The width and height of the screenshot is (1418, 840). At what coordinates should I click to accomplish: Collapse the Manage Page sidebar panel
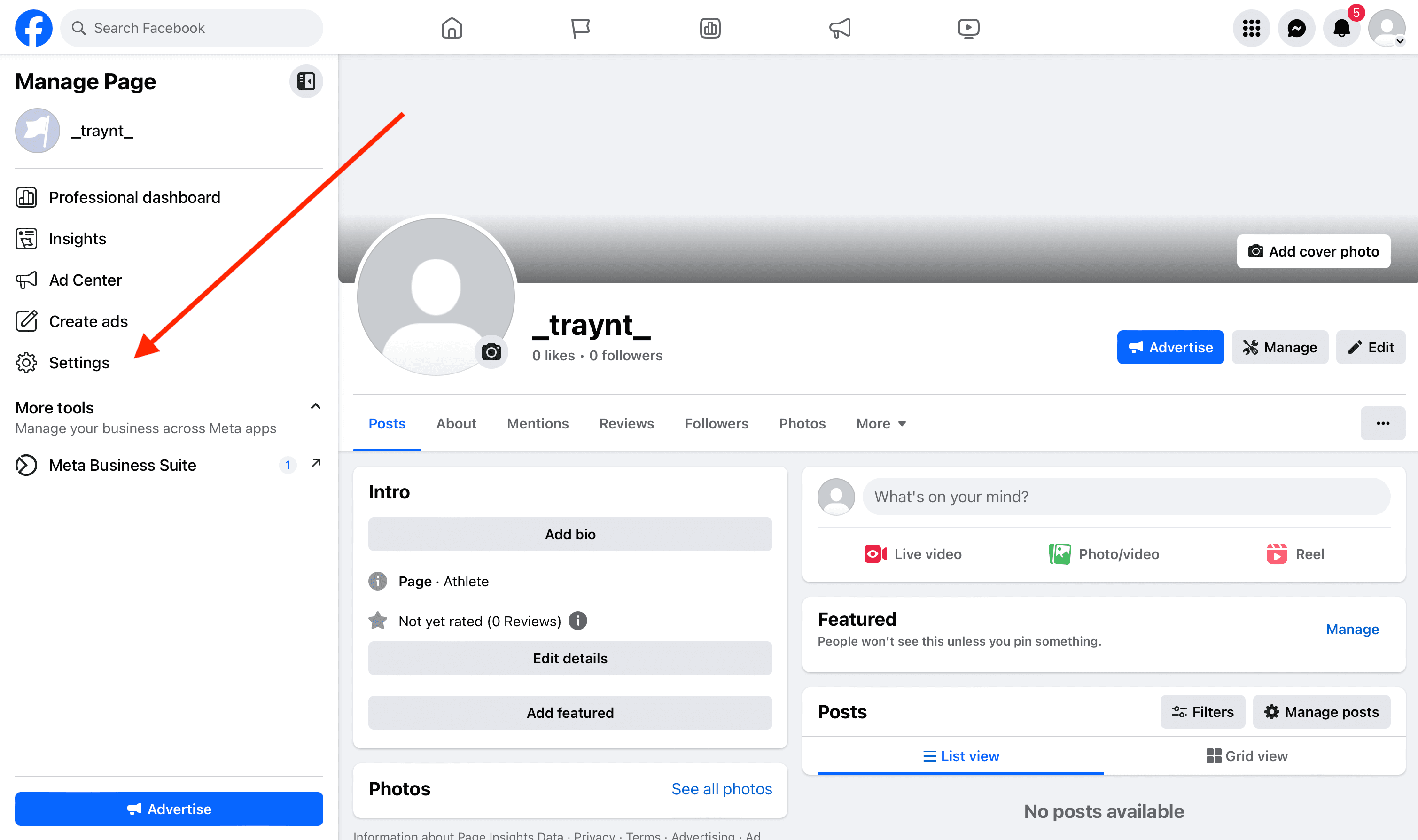[306, 81]
